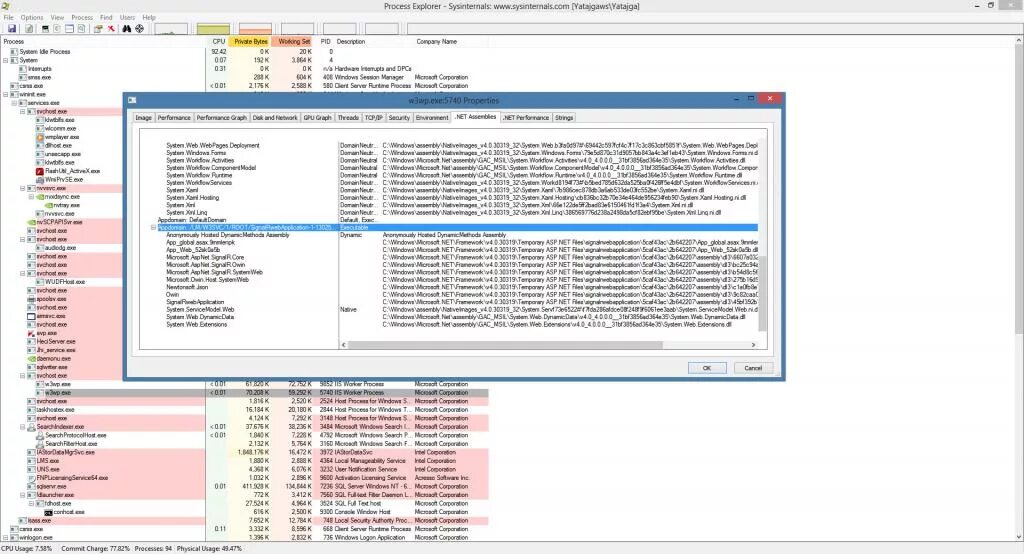Open the System Information toolbar icon
The image size is (1024, 554).
(45, 29)
